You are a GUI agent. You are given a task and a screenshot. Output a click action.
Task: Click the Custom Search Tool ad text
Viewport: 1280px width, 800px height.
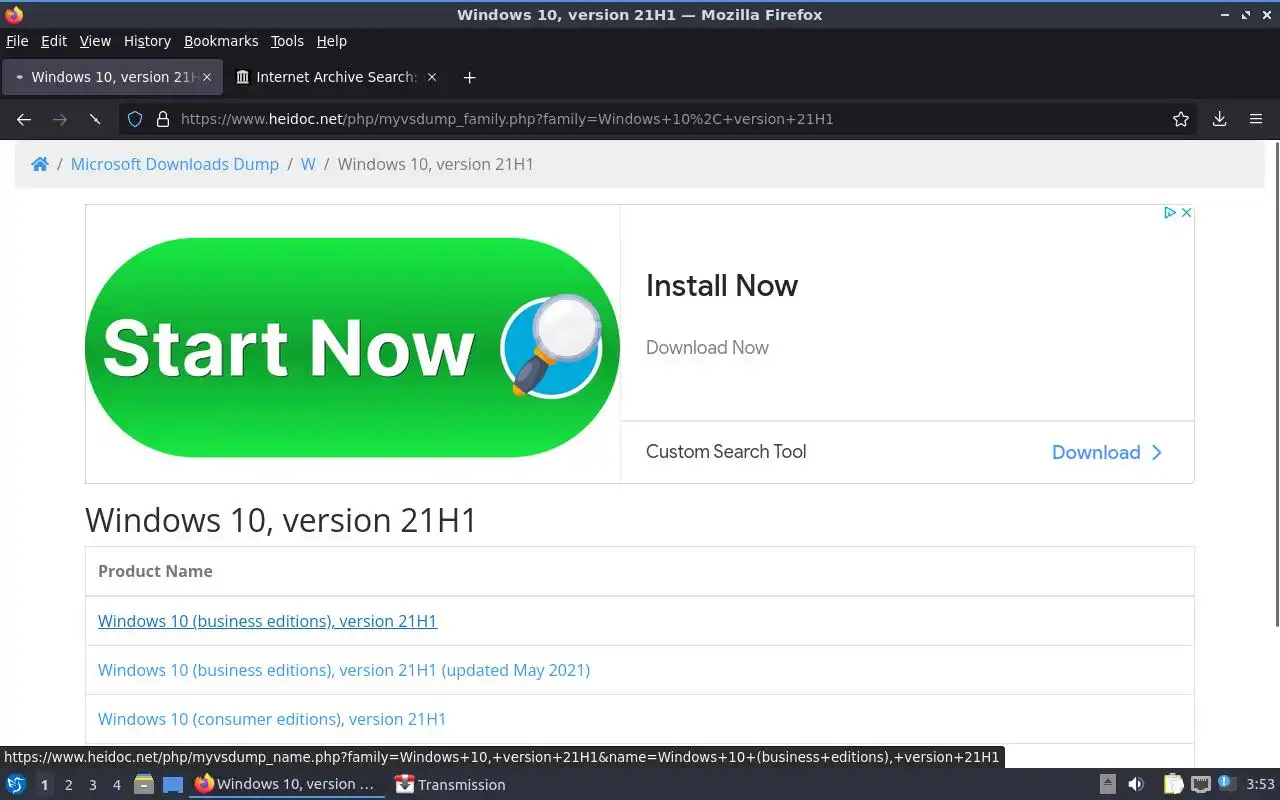726,452
